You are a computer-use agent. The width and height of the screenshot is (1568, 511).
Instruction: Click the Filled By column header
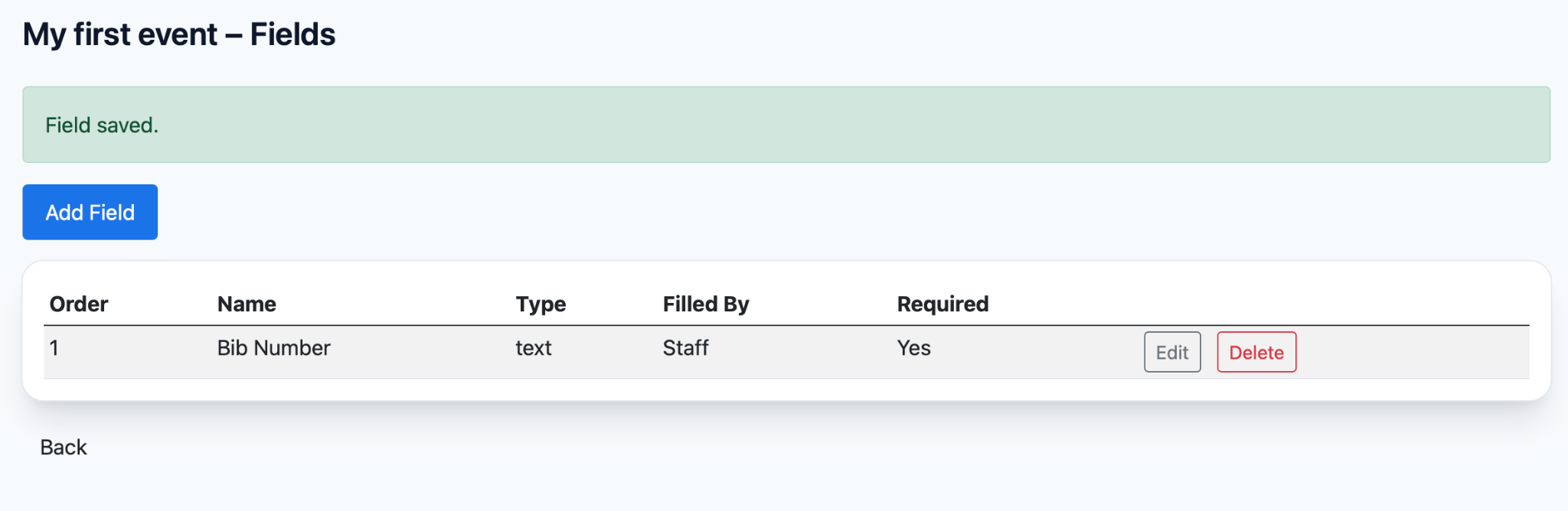(x=705, y=304)
